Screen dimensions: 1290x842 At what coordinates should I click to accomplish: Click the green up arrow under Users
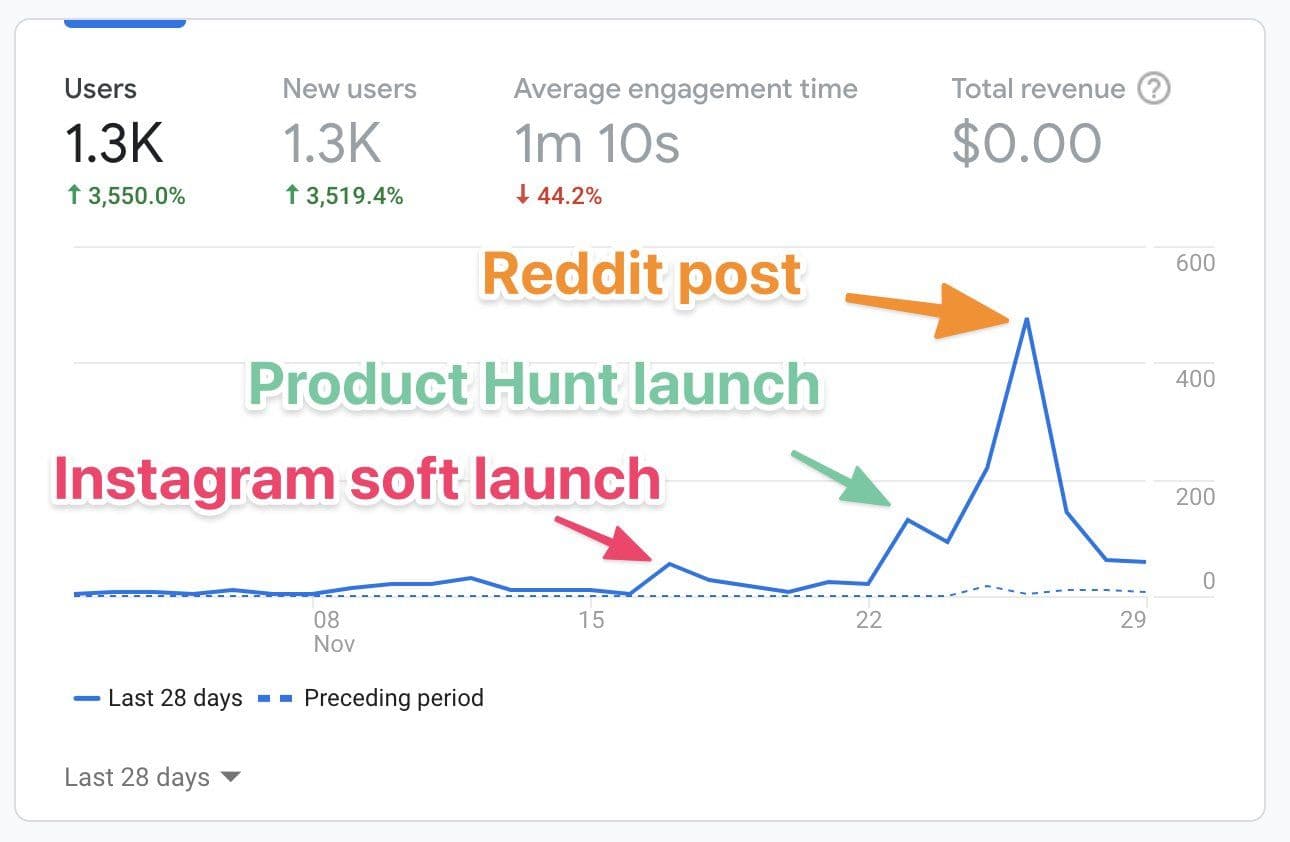73,196
